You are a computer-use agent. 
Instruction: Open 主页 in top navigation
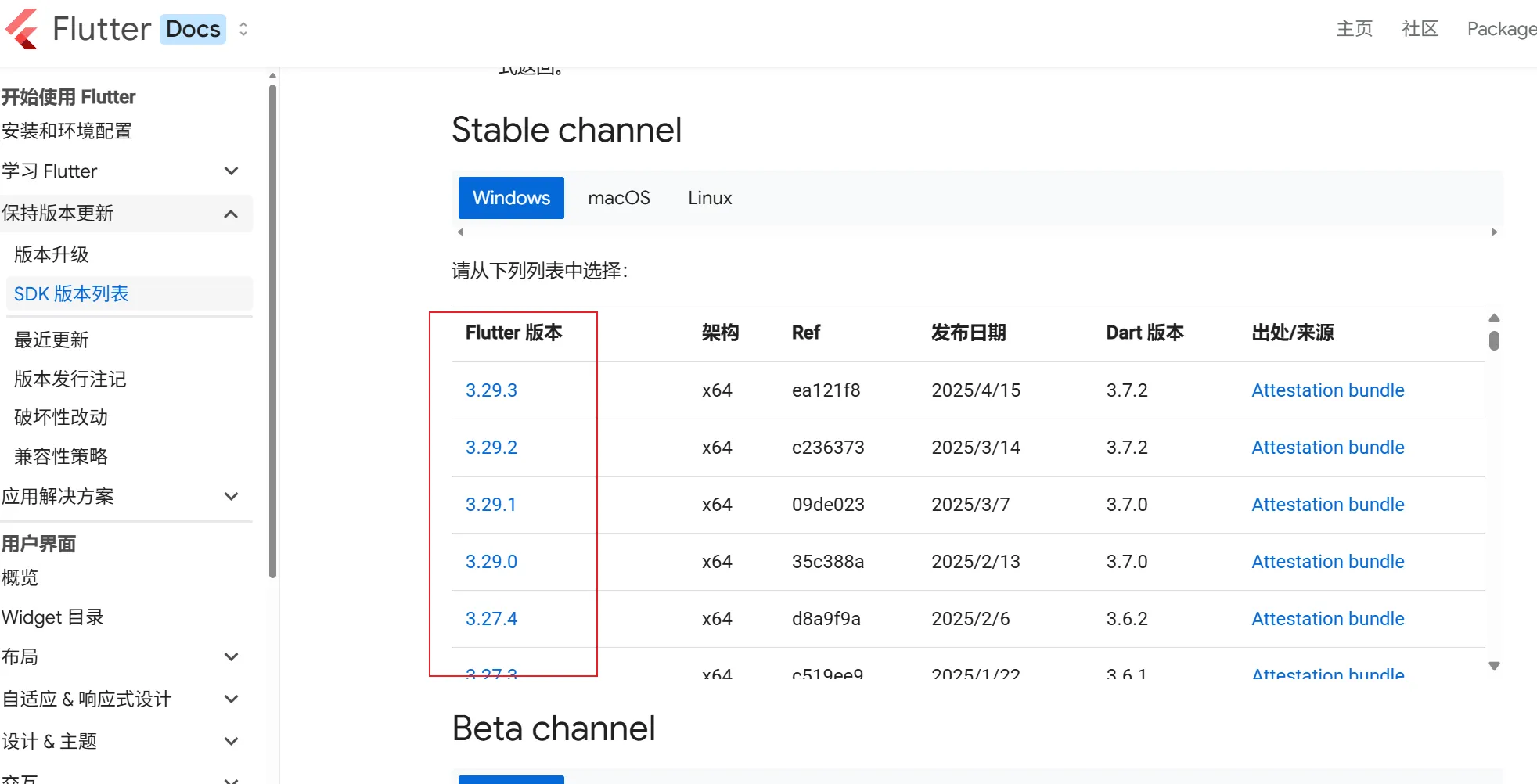pos(1354,29)
